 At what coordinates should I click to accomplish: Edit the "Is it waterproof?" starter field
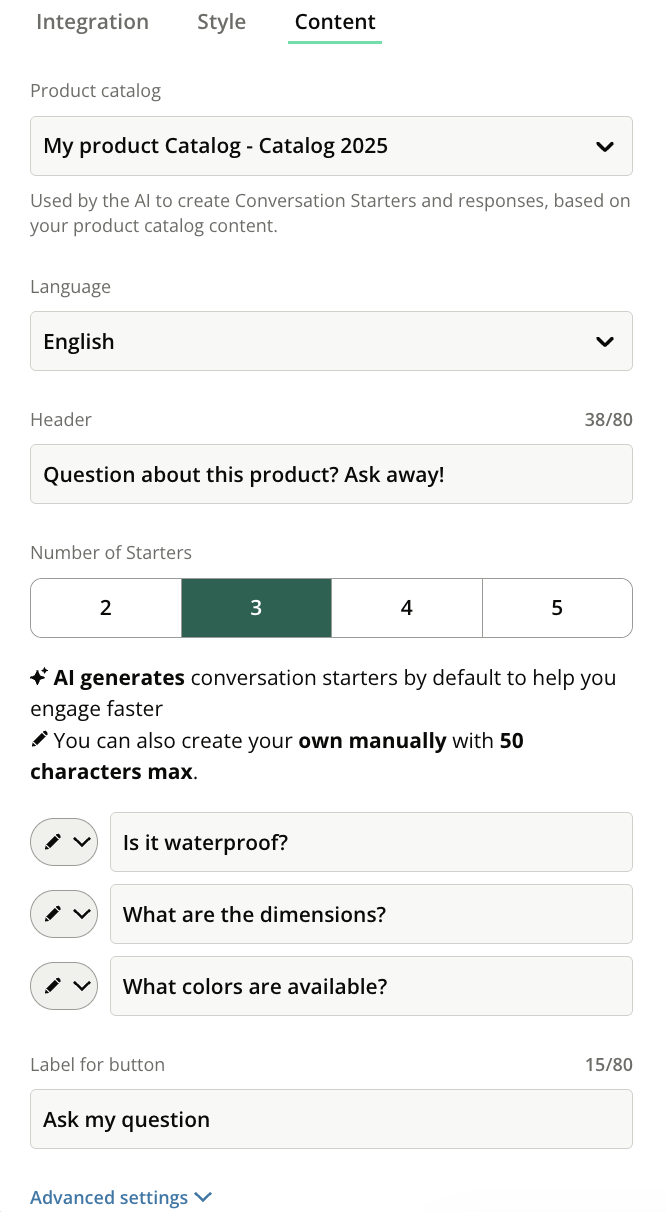click(x=371, y=842)
